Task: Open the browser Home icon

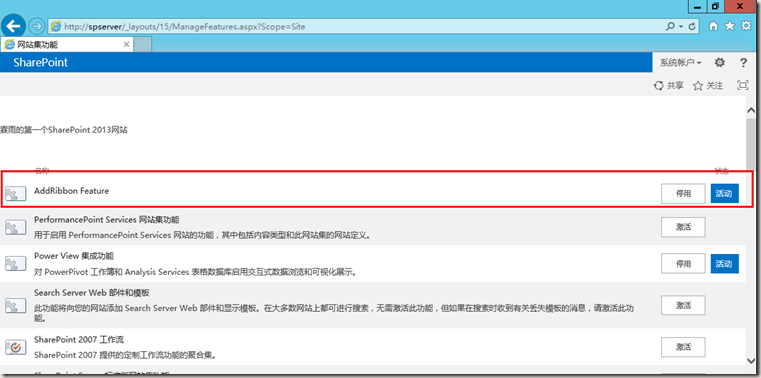Action: (713, 26)
